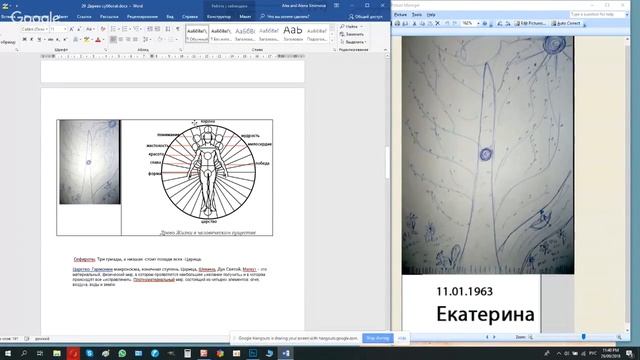This screenshot has height=360, width=640.
Task: Open the 'Ссылки' ribbon tab
Action: coord(84,17)
